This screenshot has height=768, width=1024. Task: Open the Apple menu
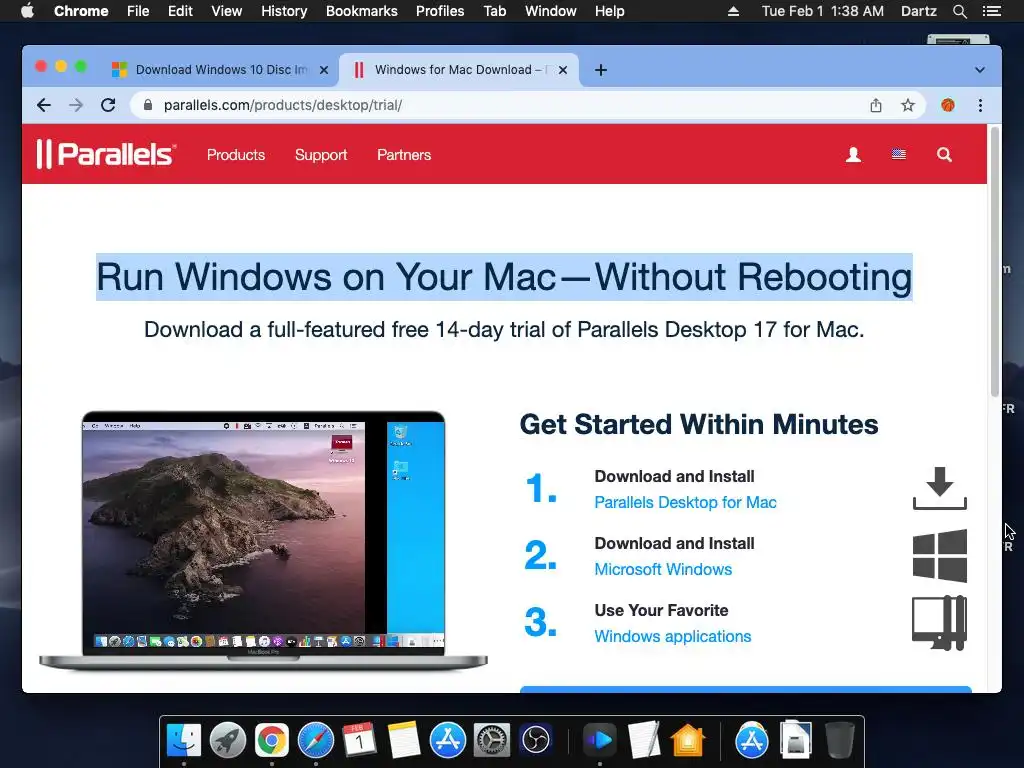(x=27, y=11)
